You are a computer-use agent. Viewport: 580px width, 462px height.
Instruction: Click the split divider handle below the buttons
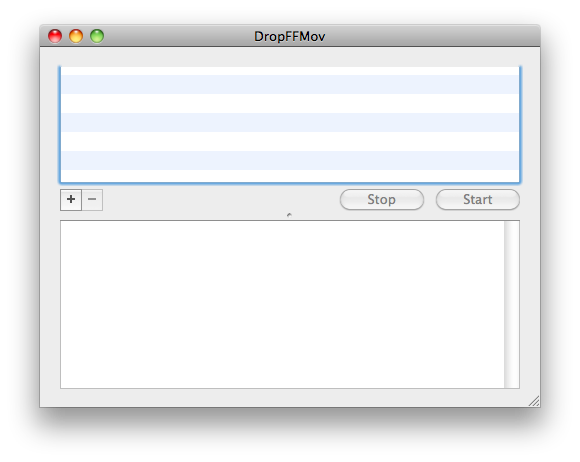pos(289,215)
